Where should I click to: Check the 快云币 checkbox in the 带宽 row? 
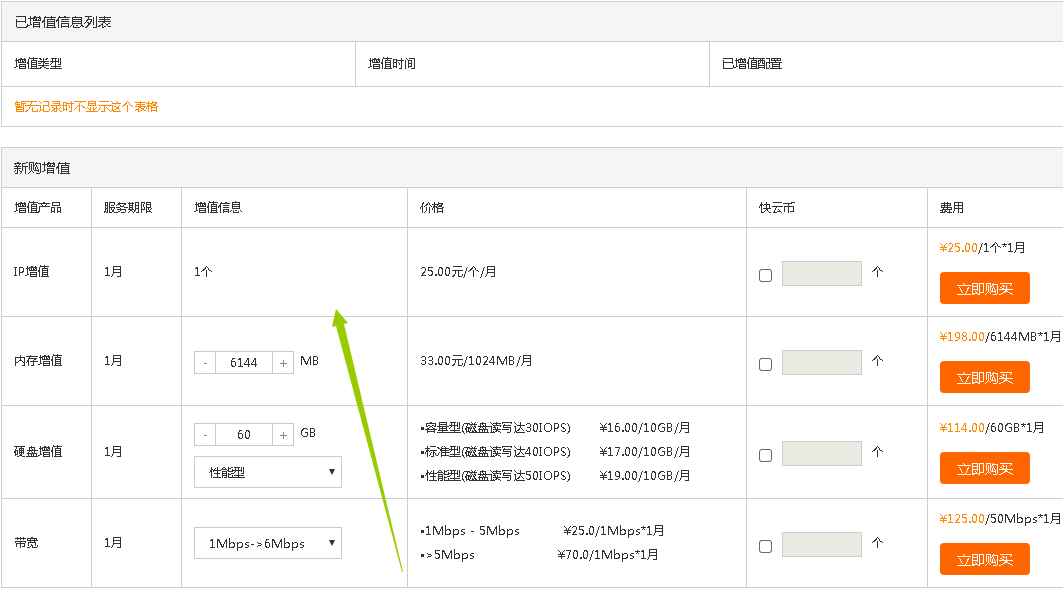pos(765,544)
